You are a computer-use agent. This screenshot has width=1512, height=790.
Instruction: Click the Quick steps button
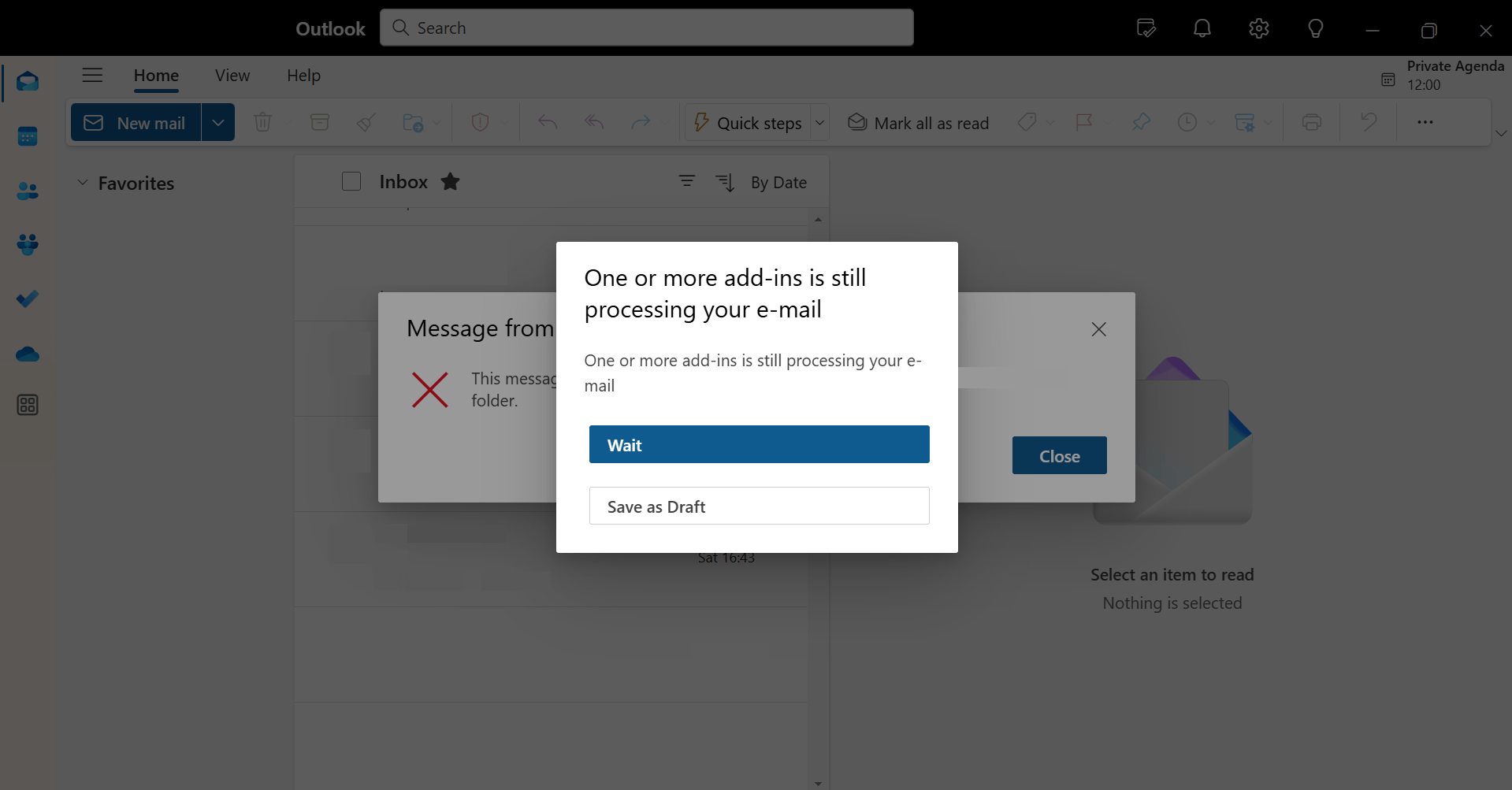(x=747, y=122)
